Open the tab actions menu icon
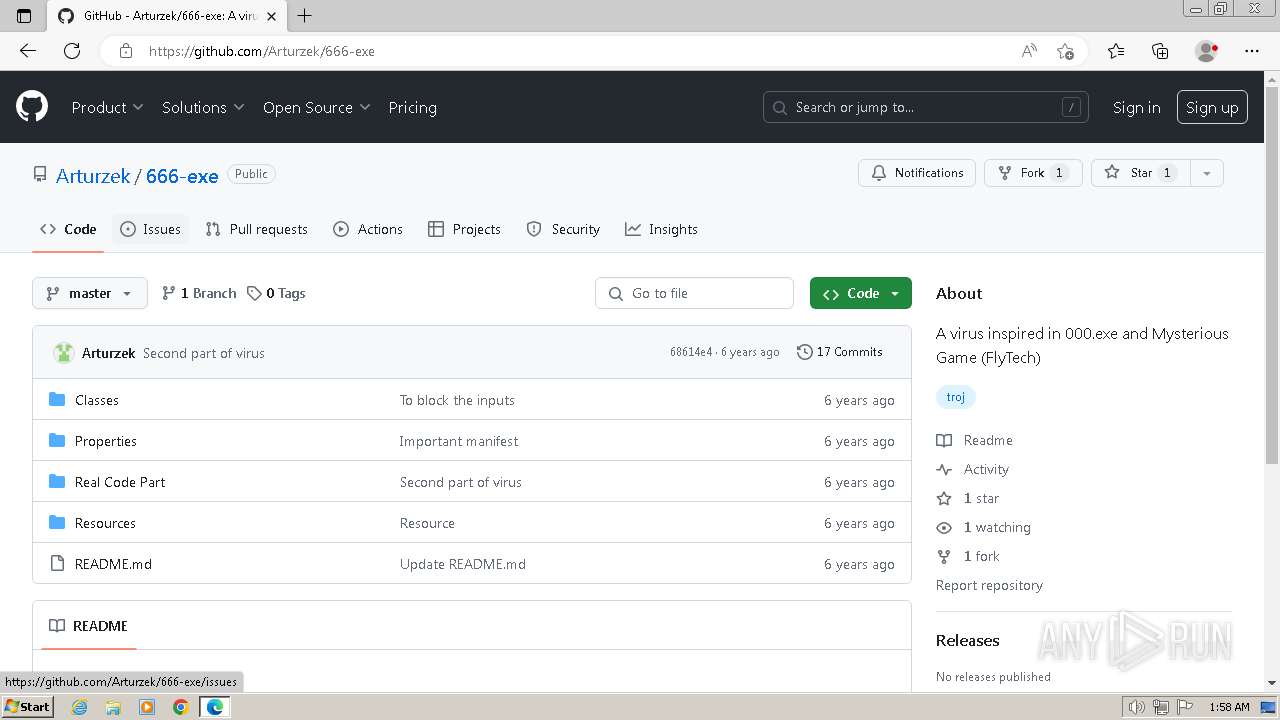The image size is (1280, 720). (24, 16)
